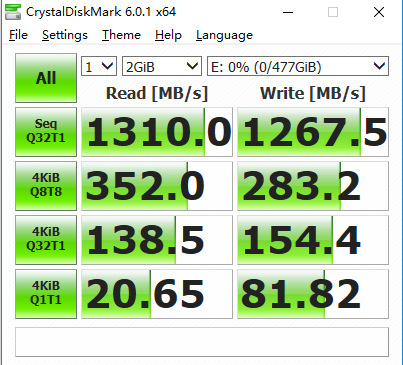
Task: Open the Settings menu
Action: pyautogui.click(x=65, y=35)
